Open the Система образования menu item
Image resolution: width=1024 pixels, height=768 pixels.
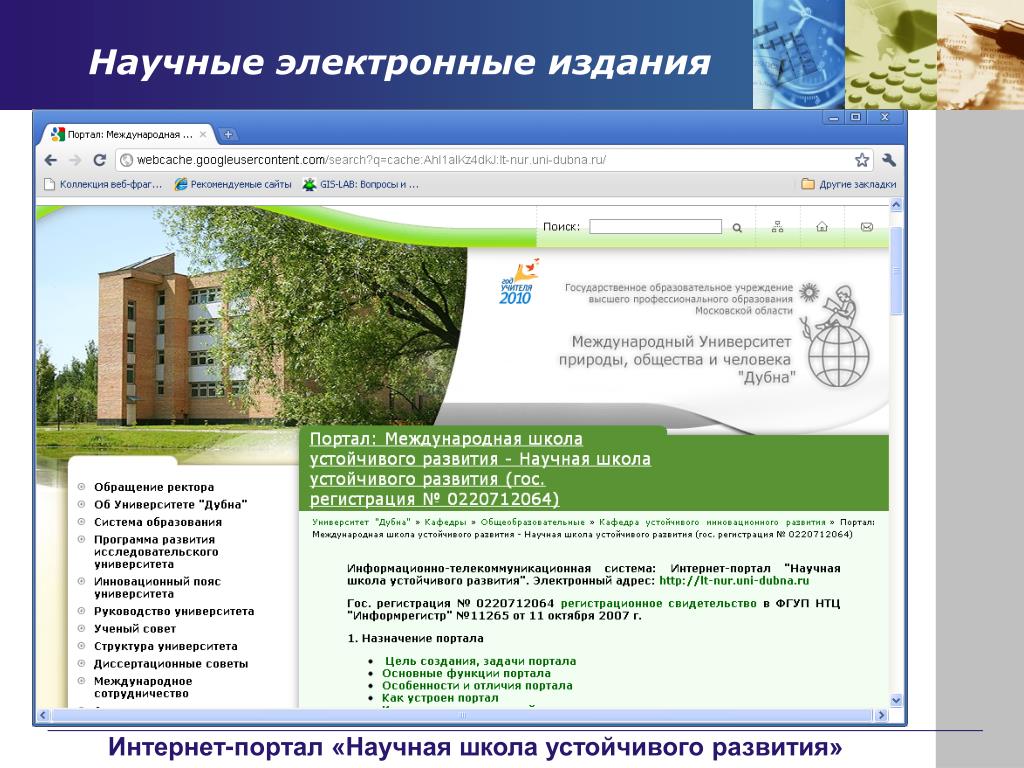click(x=158, y=522)
